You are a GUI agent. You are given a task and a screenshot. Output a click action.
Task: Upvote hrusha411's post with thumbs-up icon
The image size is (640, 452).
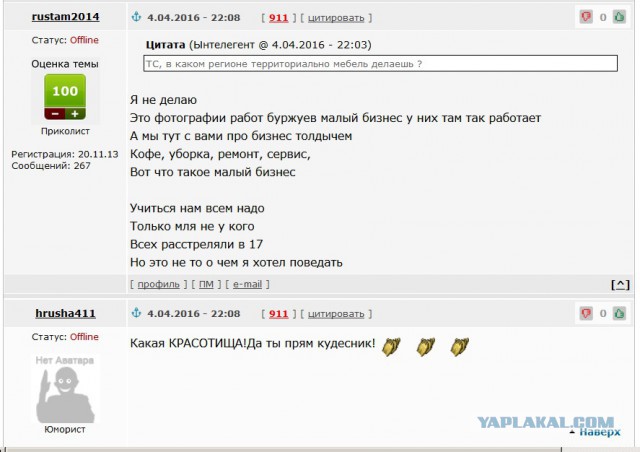tap(620, 313)
